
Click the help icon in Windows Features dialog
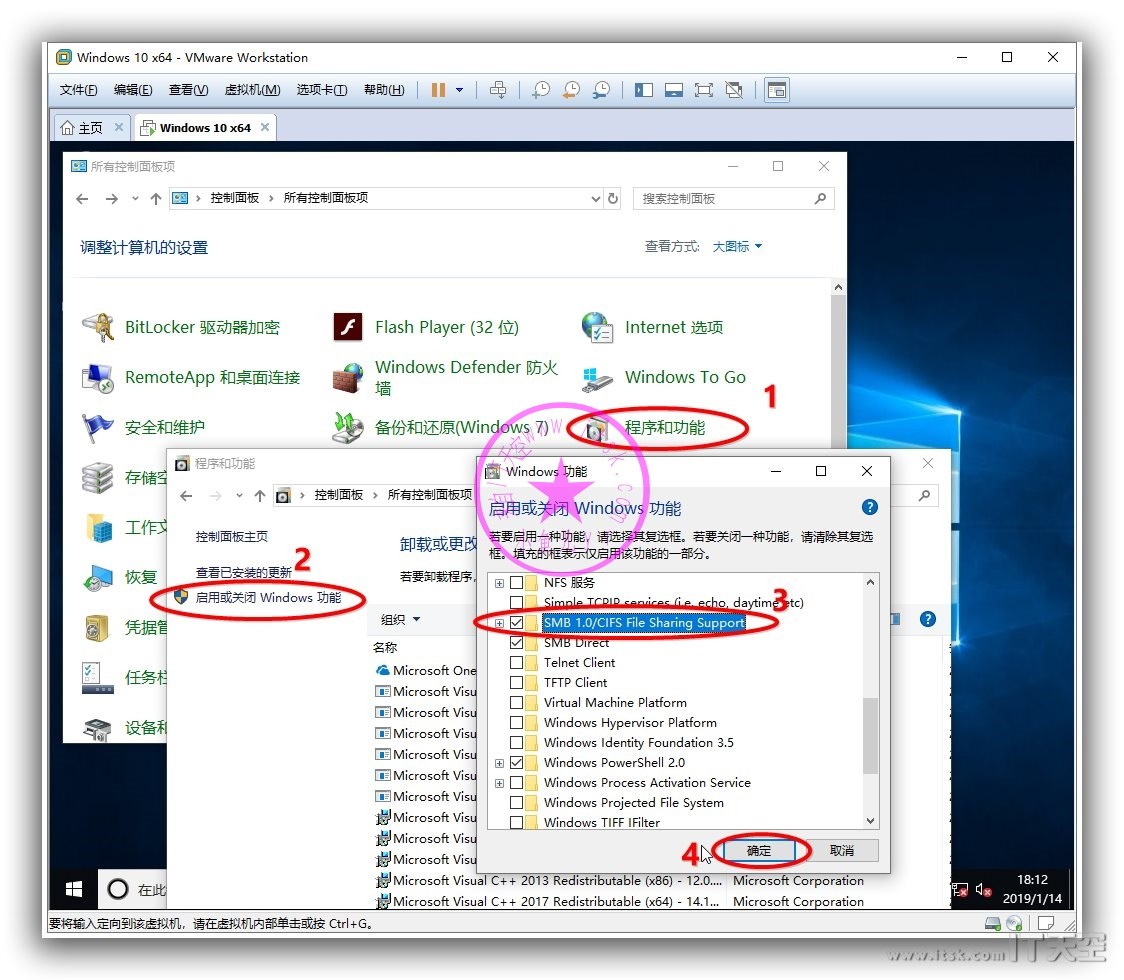870,508
